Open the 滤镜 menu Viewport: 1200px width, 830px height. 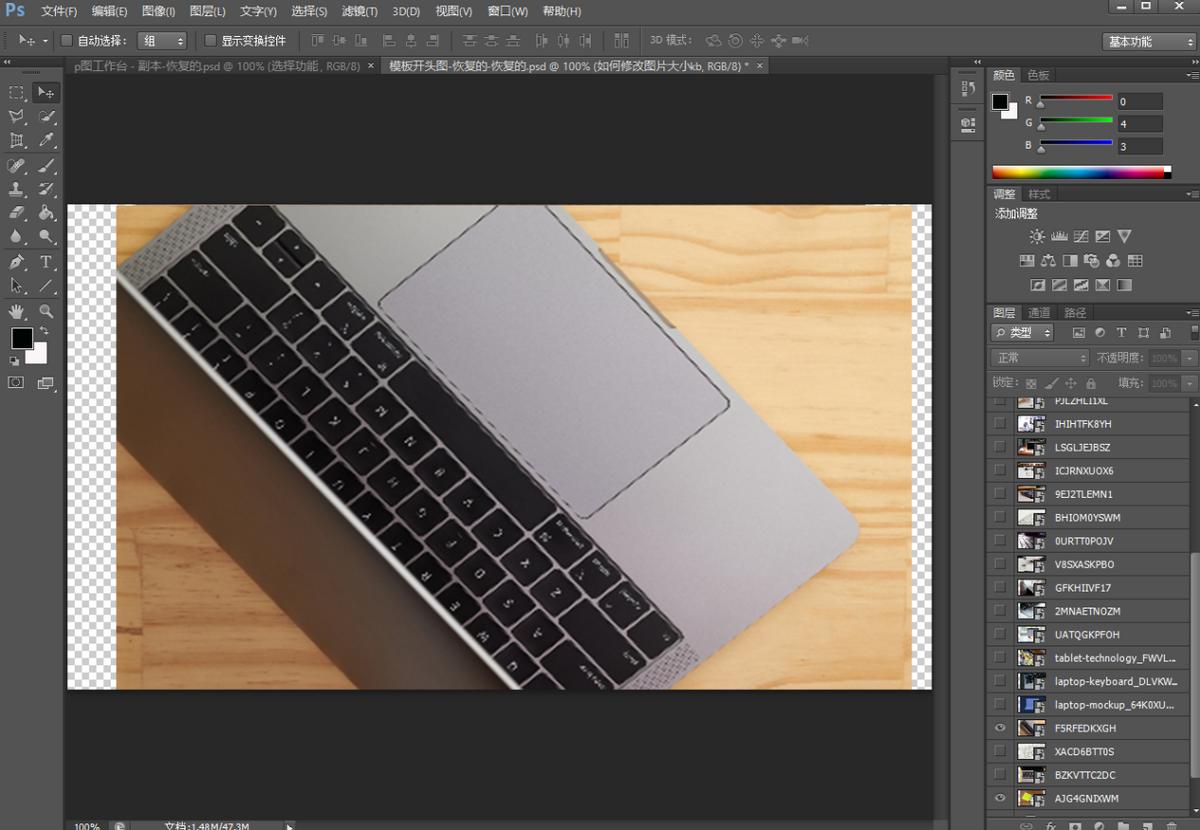[359, 11]
